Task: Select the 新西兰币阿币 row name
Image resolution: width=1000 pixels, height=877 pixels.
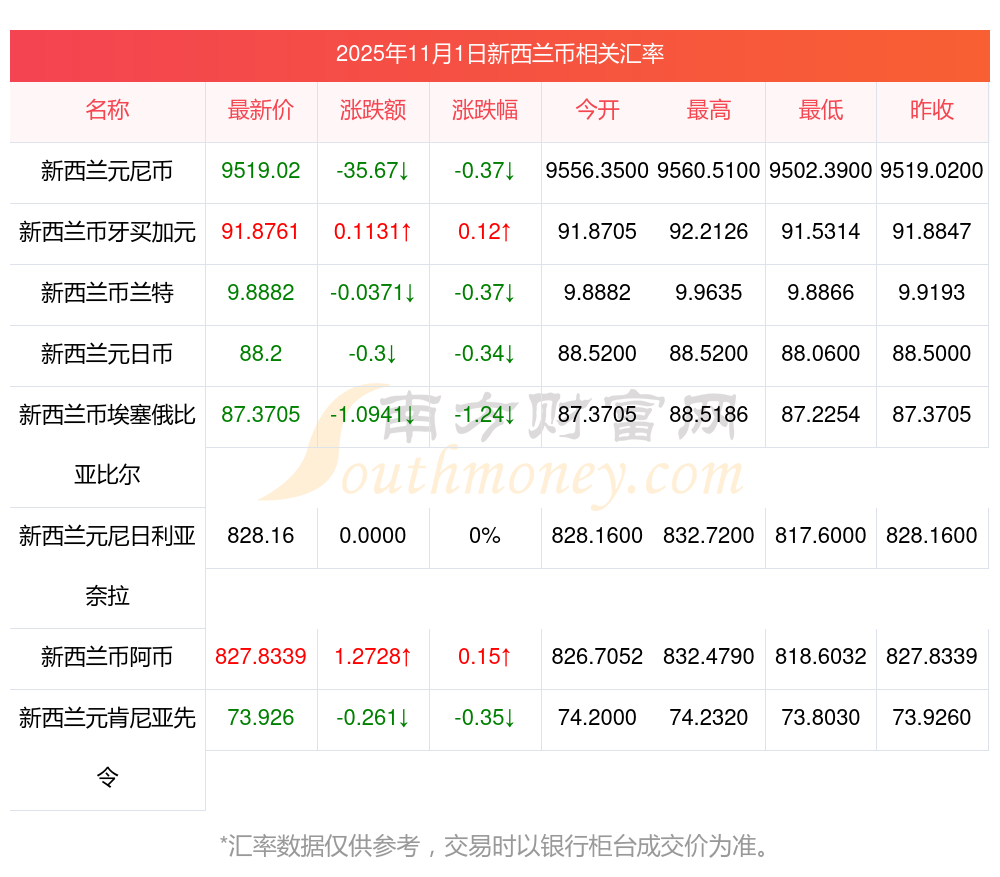Action: click(x=107, y=657)
